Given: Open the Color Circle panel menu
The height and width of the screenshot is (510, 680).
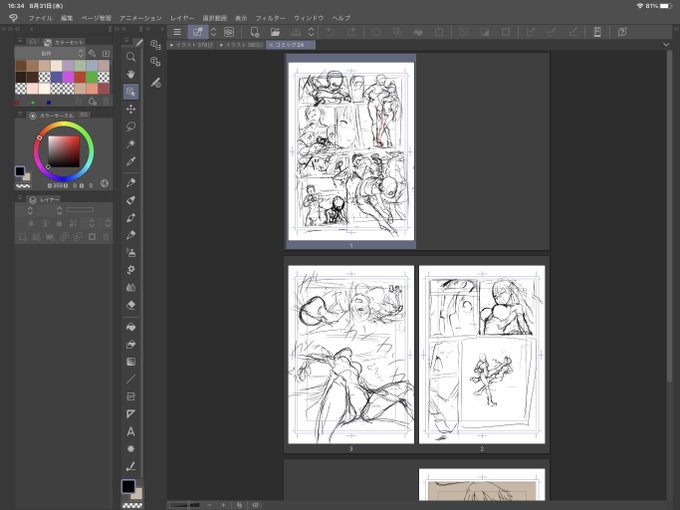Looking at the screenshot, I should pyautogui.click(x=20, y=114).
